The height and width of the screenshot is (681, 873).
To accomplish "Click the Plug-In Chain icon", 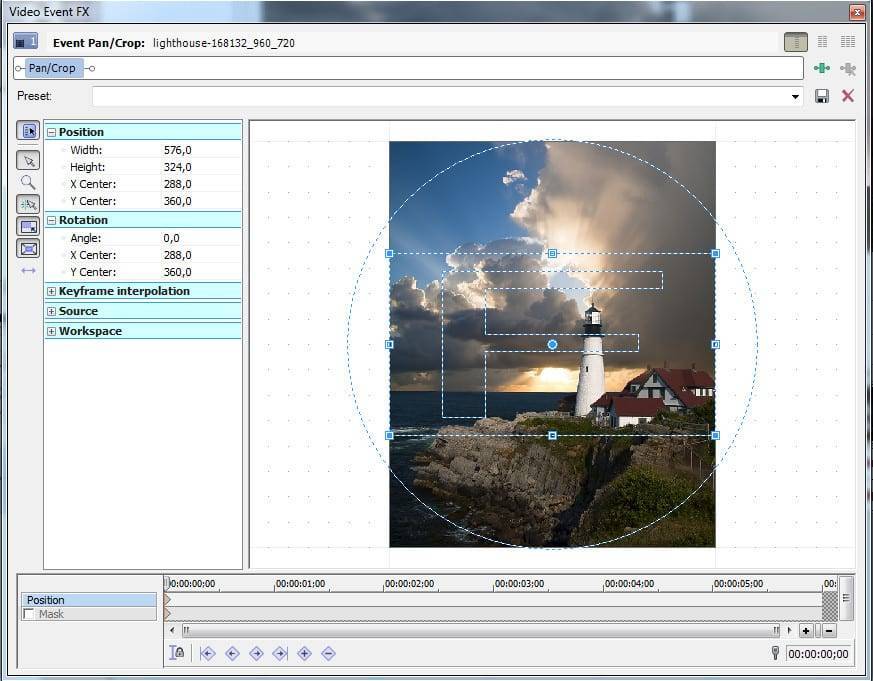I will point(822,68).
